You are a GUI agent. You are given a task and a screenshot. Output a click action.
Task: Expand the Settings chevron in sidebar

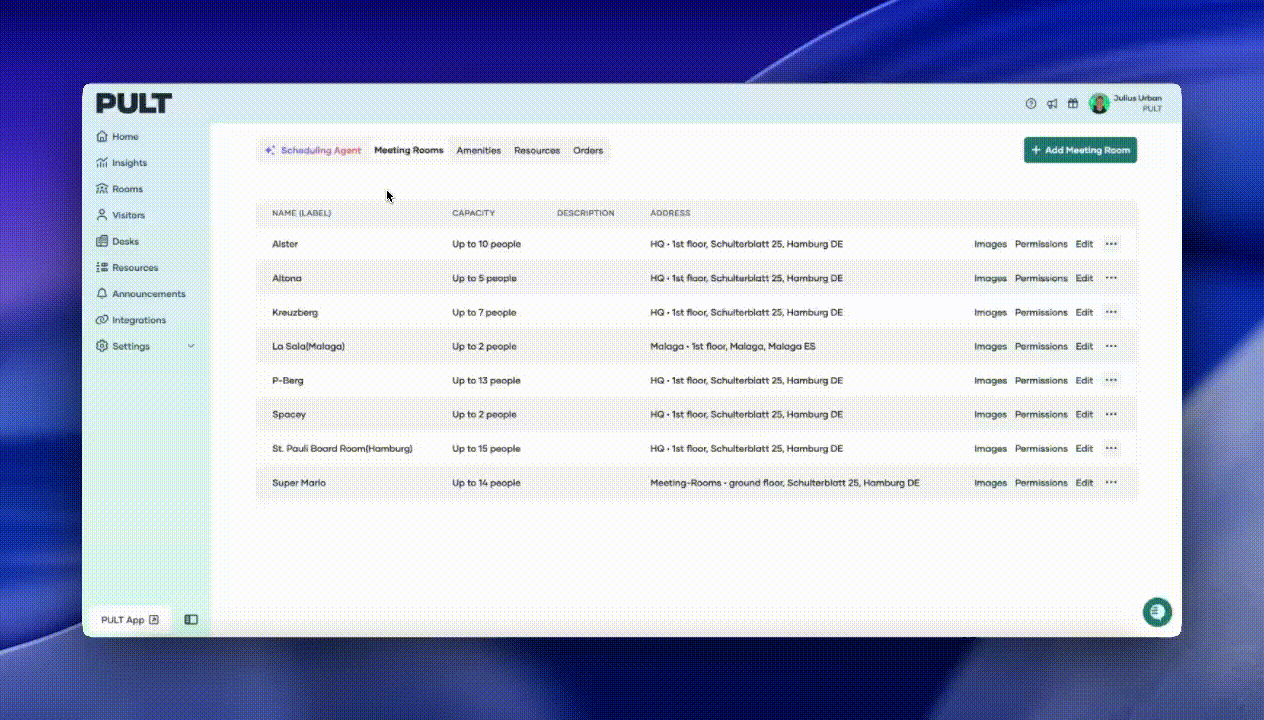pos(191,346)
